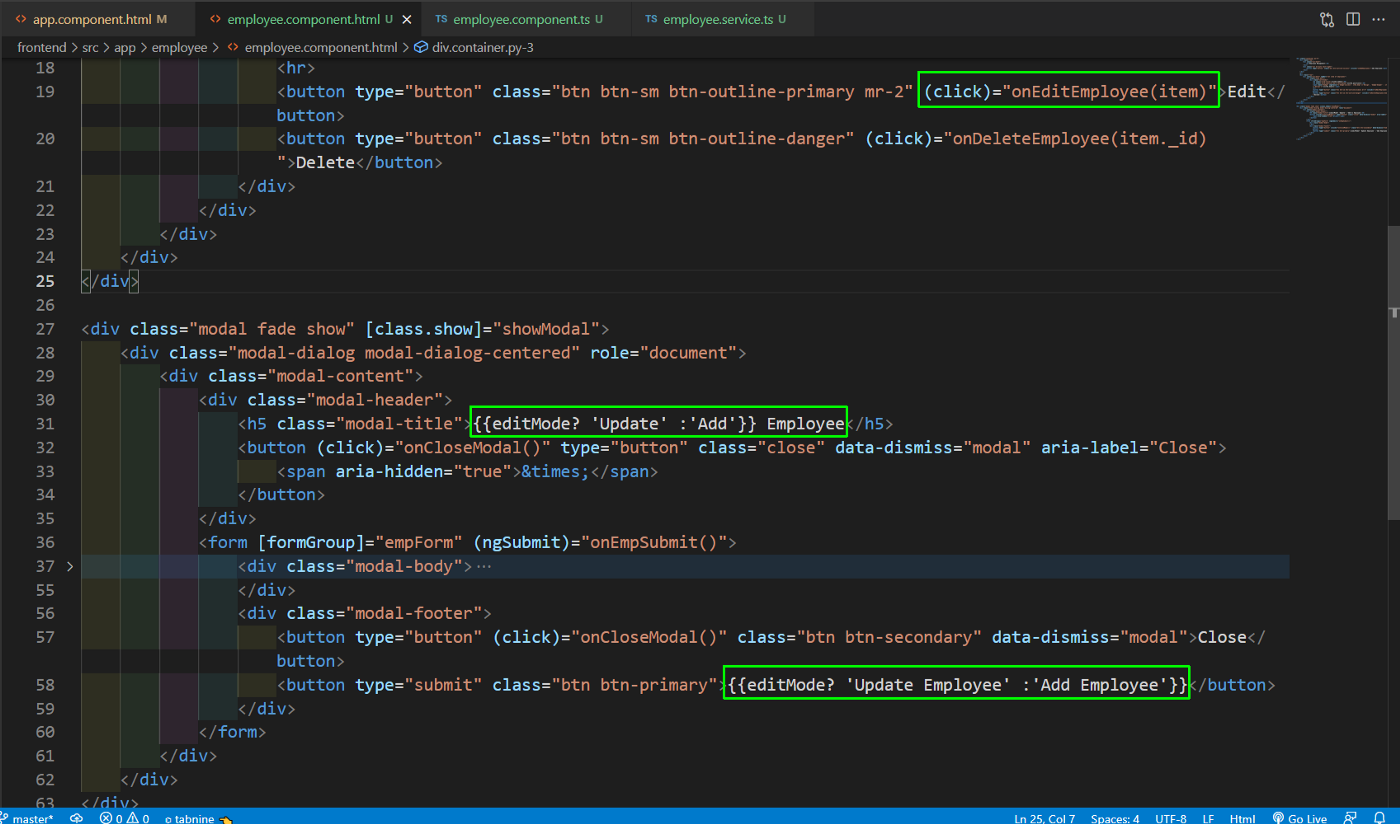
Task: Change end of line sequence LF
Action: 1208,817
